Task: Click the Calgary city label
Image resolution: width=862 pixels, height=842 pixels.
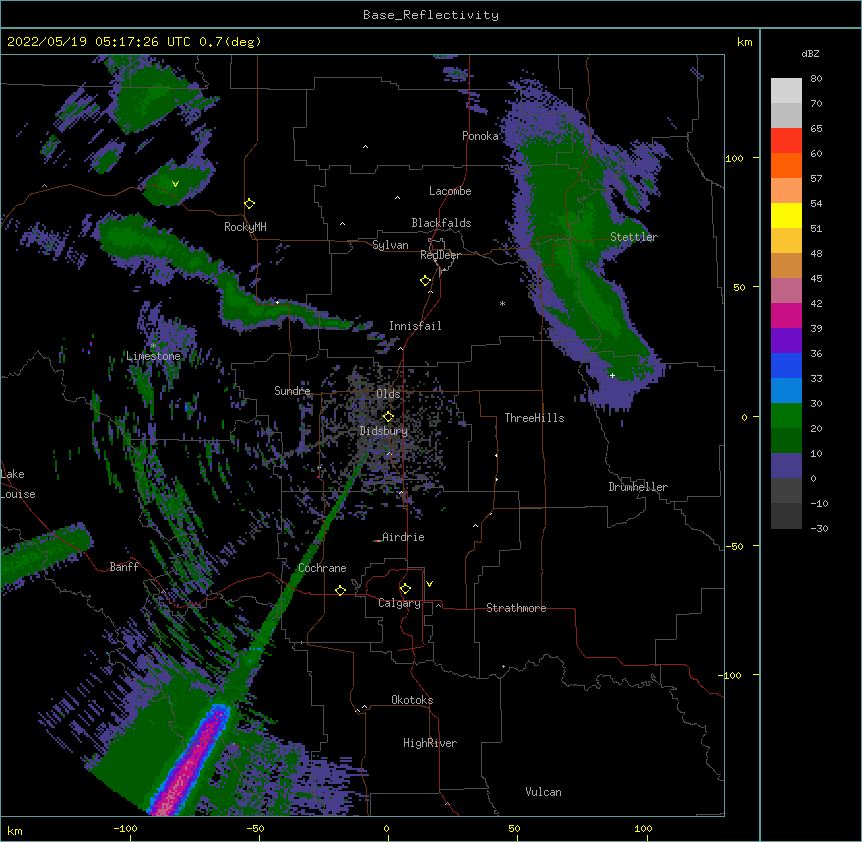Action: click(x=399, y=603)
